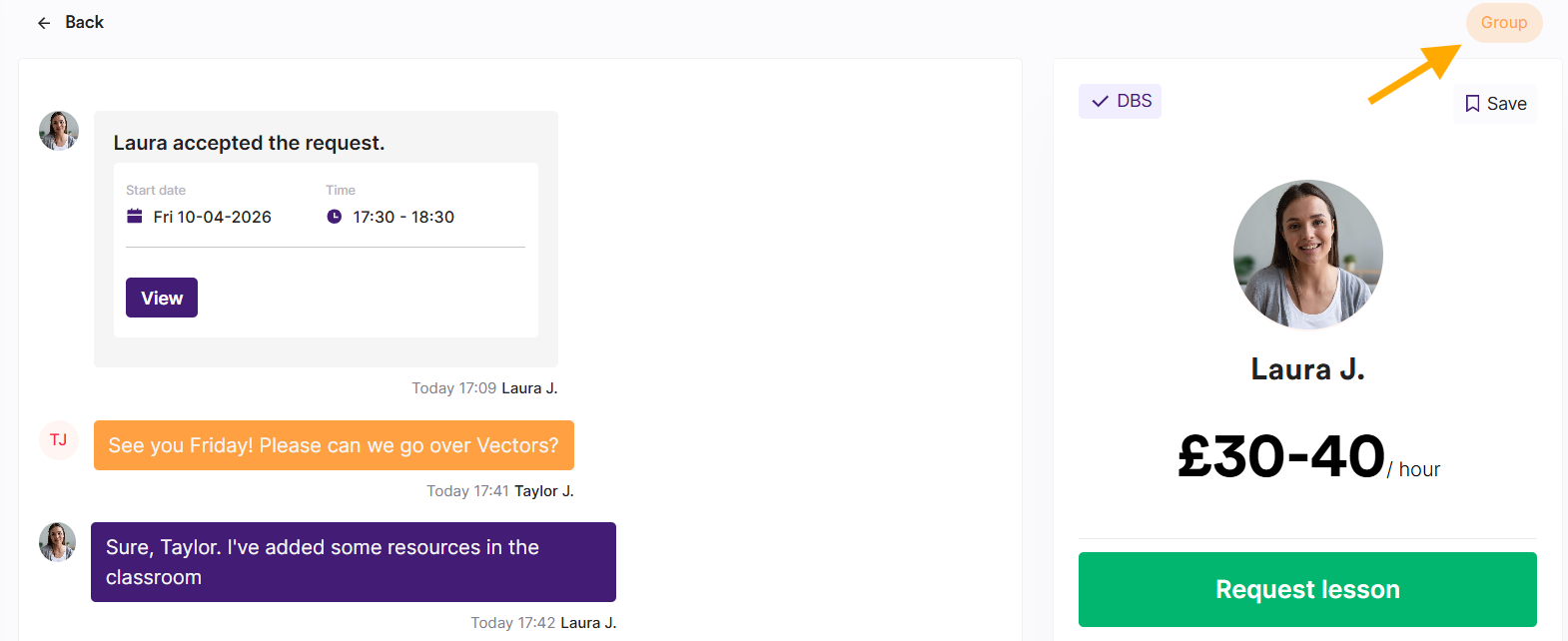
Task: Click Laura's avatar beside the purple message
Action: pyautogui.click(x=57, y=542)
